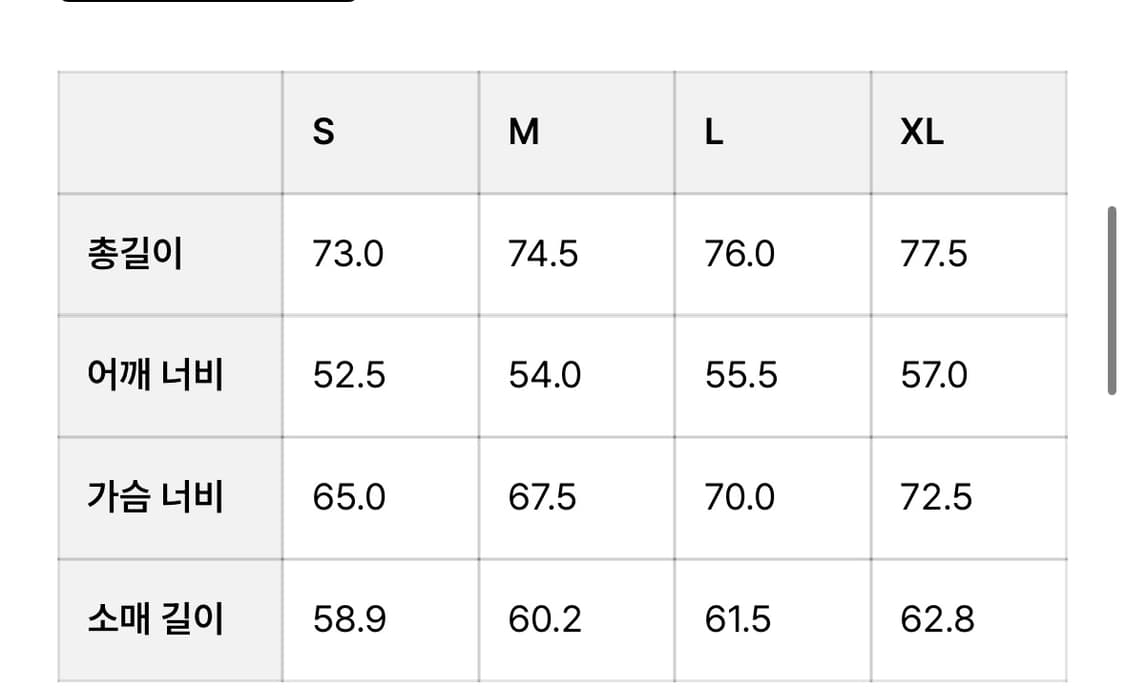Click the 소매 길이 row label
The image size is (1125, 690).
(x=155, y=619)
